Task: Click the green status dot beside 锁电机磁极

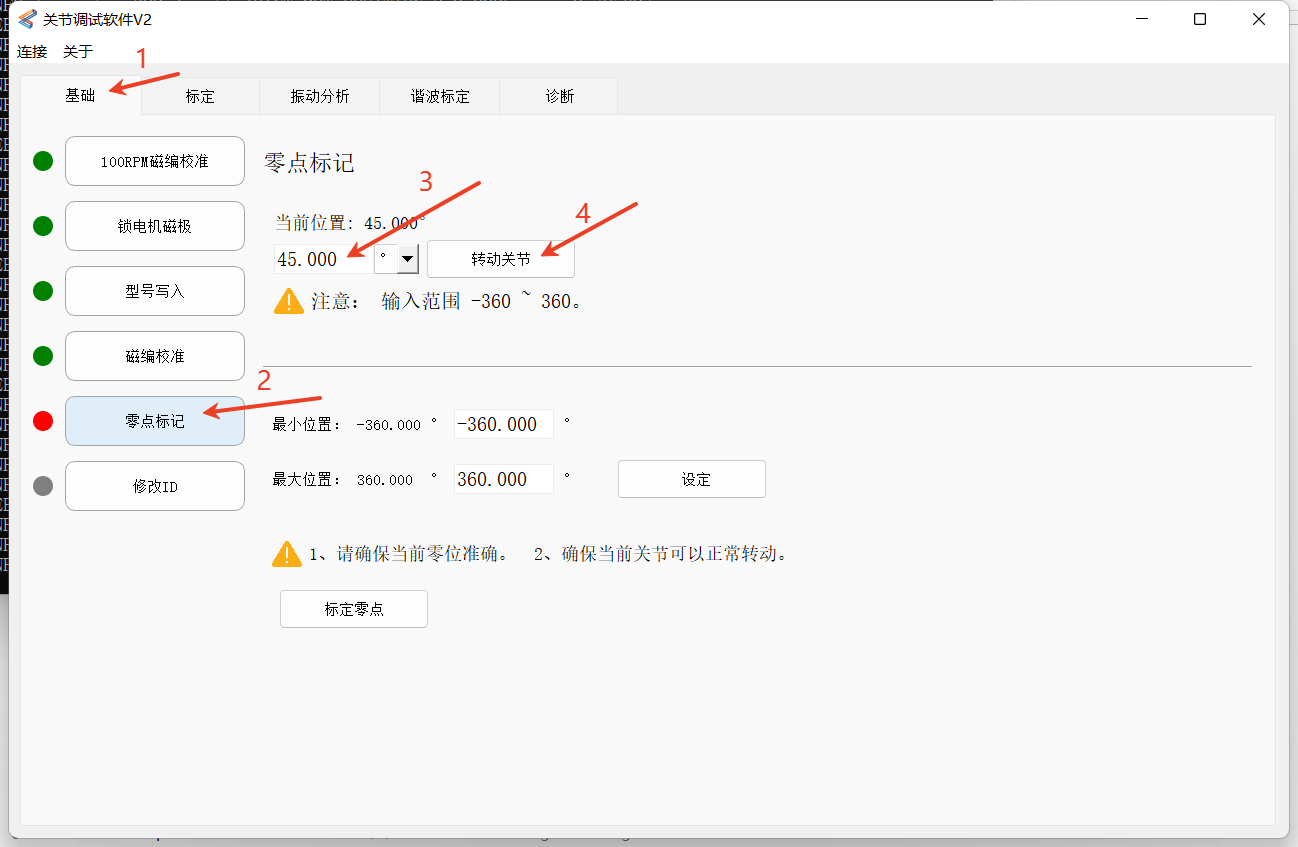Action: 43,226
